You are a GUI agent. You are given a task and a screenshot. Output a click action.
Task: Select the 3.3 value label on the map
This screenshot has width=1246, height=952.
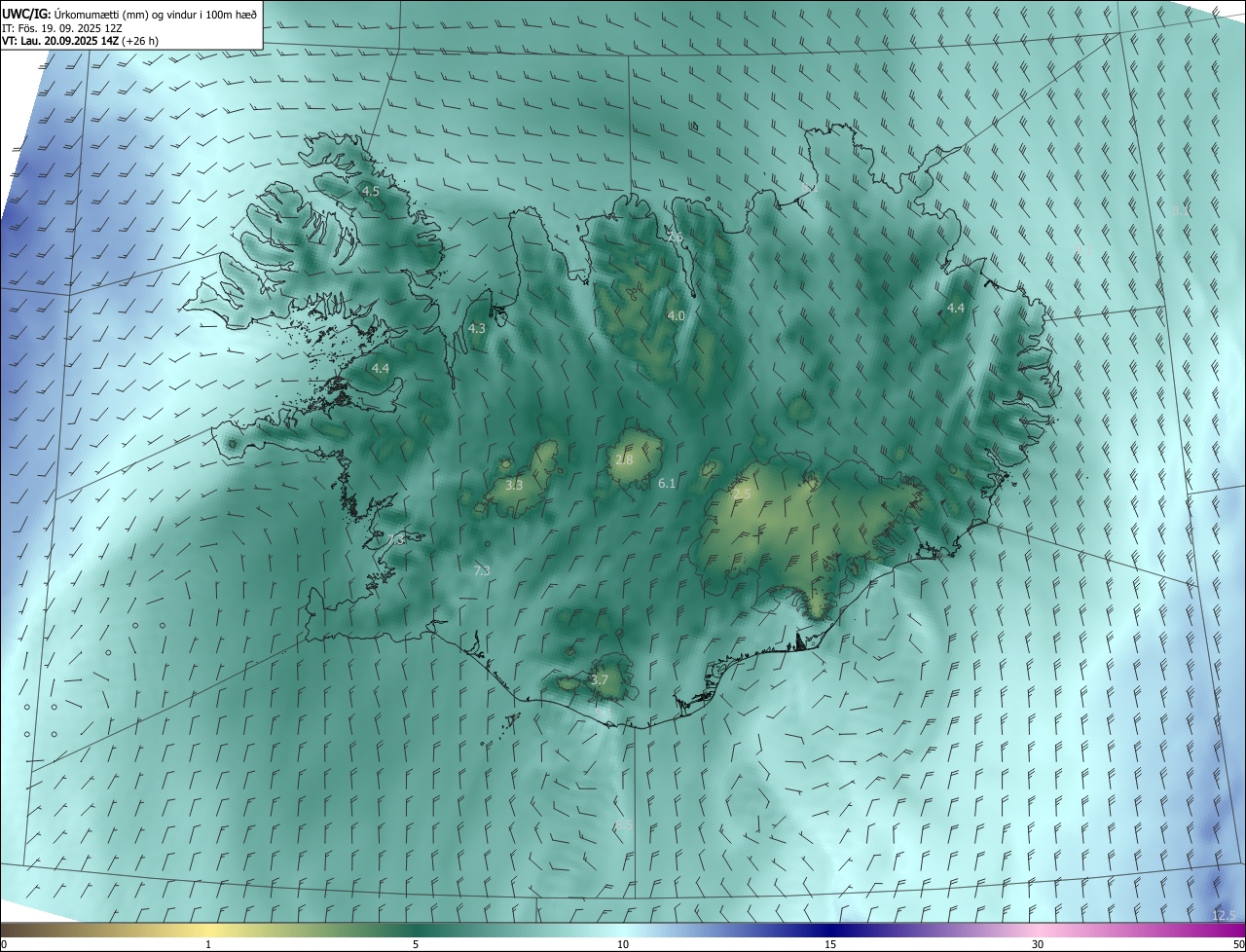(x=514, y=485)
